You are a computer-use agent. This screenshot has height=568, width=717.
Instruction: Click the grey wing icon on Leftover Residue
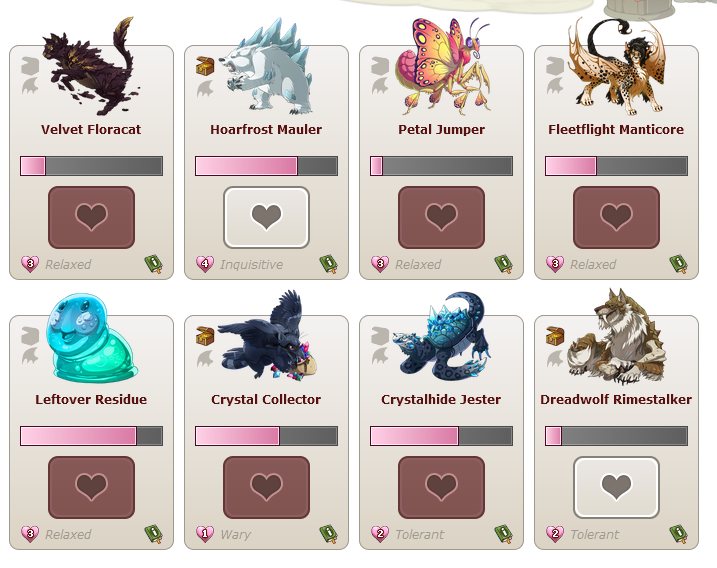coord(30,356)
